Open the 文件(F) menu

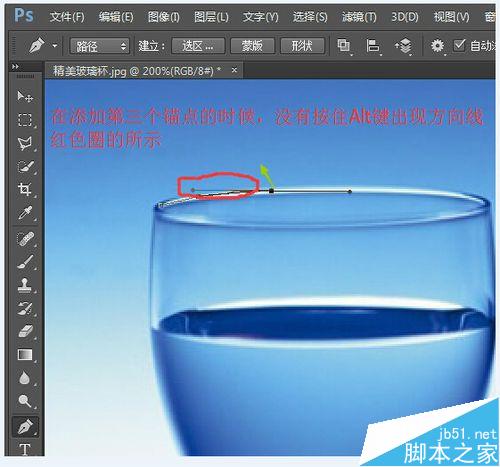(x=67, y=16)
